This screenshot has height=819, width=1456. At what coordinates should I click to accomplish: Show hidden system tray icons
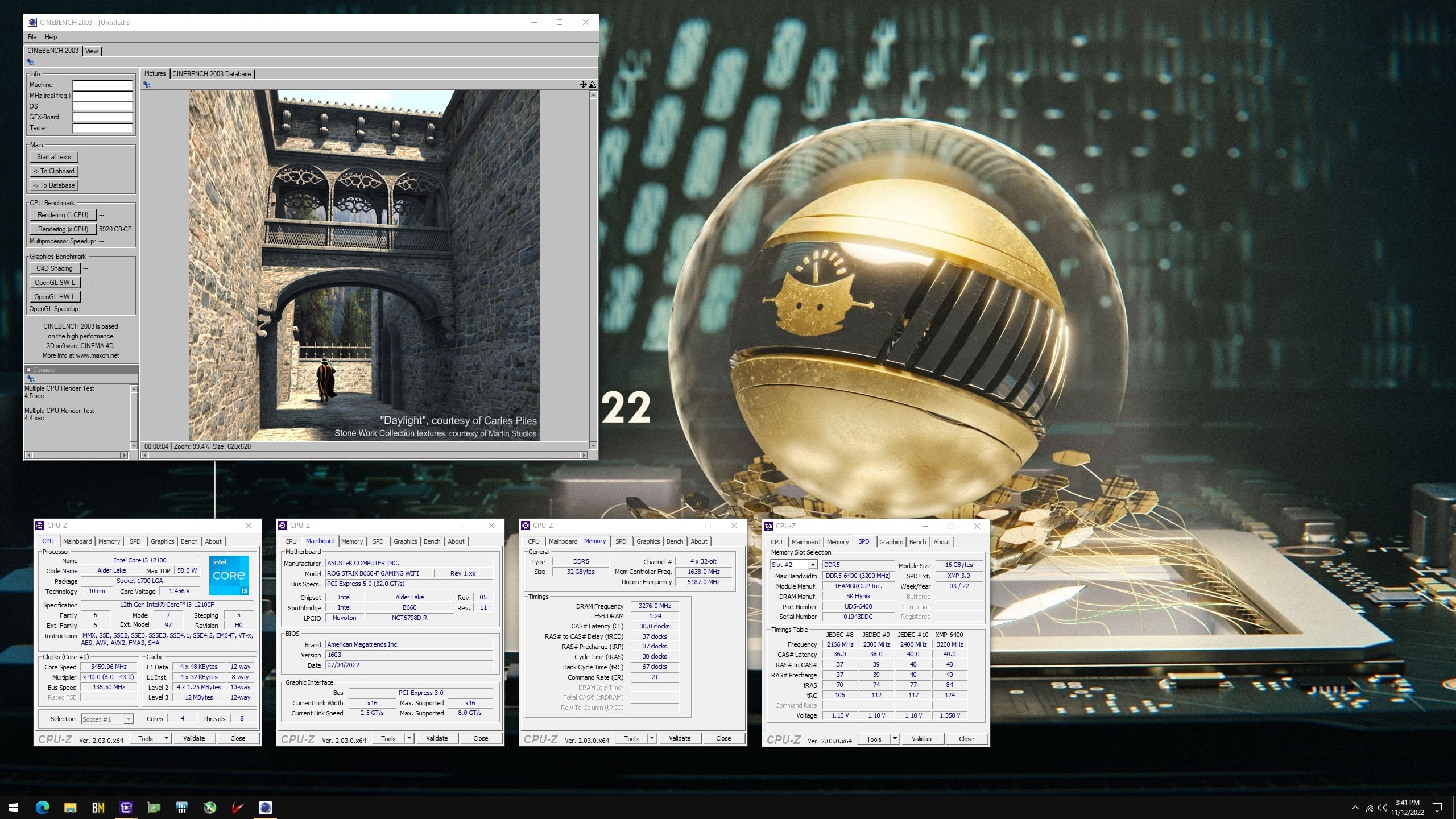[x=1355, y=808]
